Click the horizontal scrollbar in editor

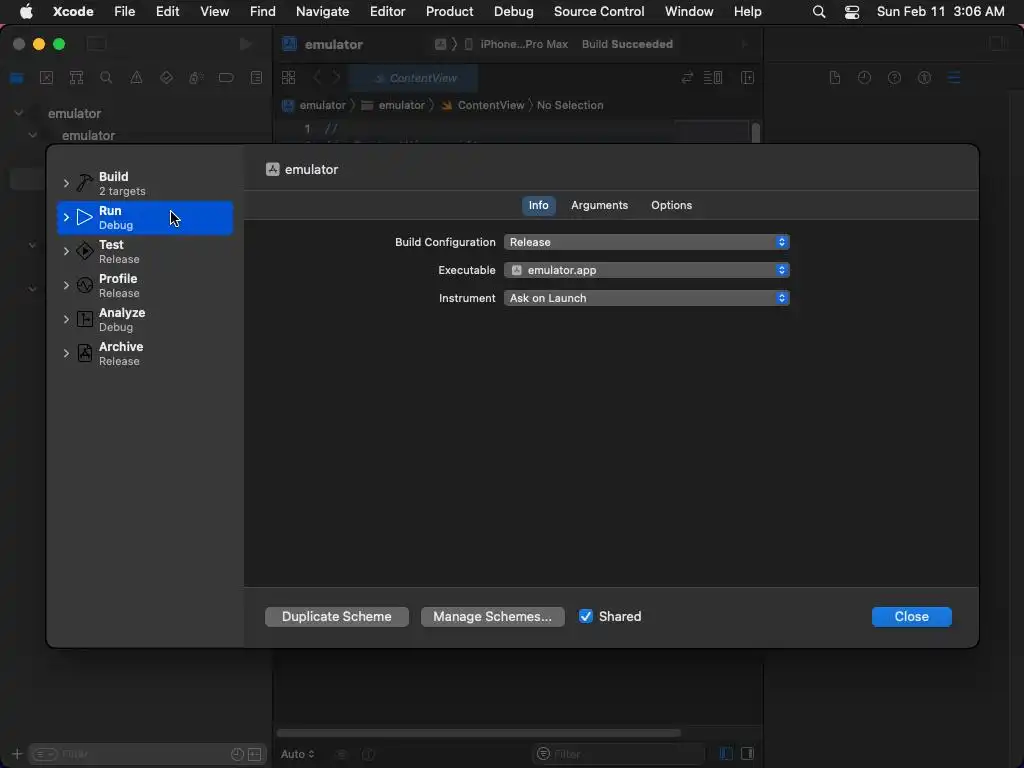coord(479,733)
